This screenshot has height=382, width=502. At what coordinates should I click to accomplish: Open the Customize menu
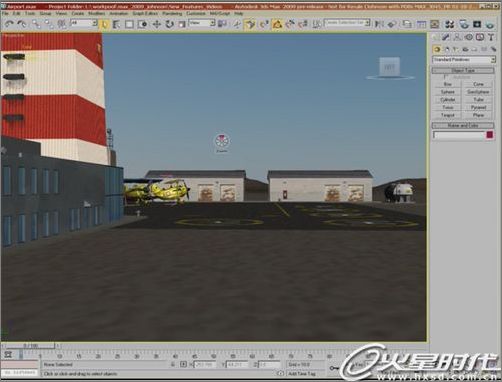tap(196, 14)
